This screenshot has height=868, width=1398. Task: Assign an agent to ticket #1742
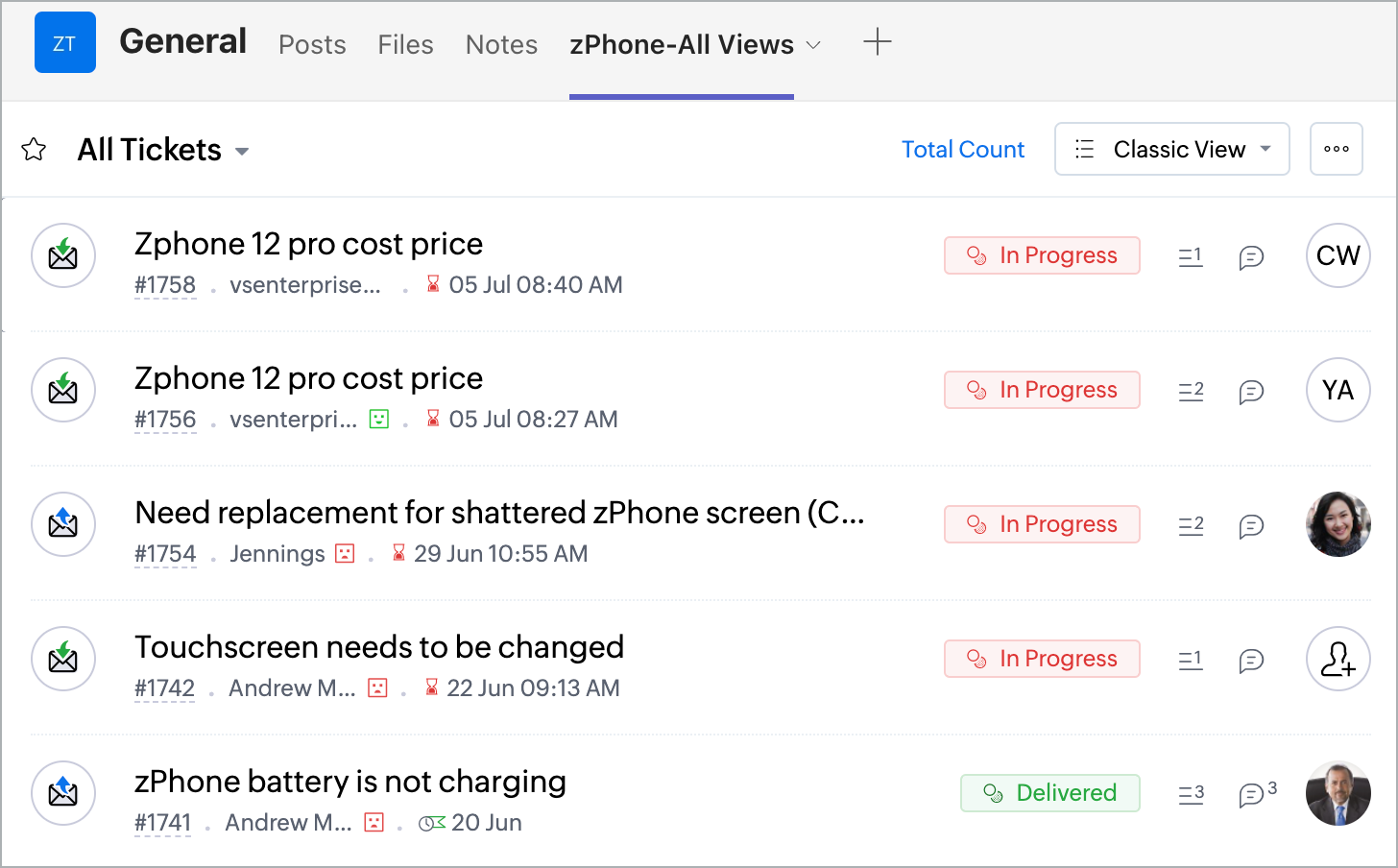(1338, 659)
